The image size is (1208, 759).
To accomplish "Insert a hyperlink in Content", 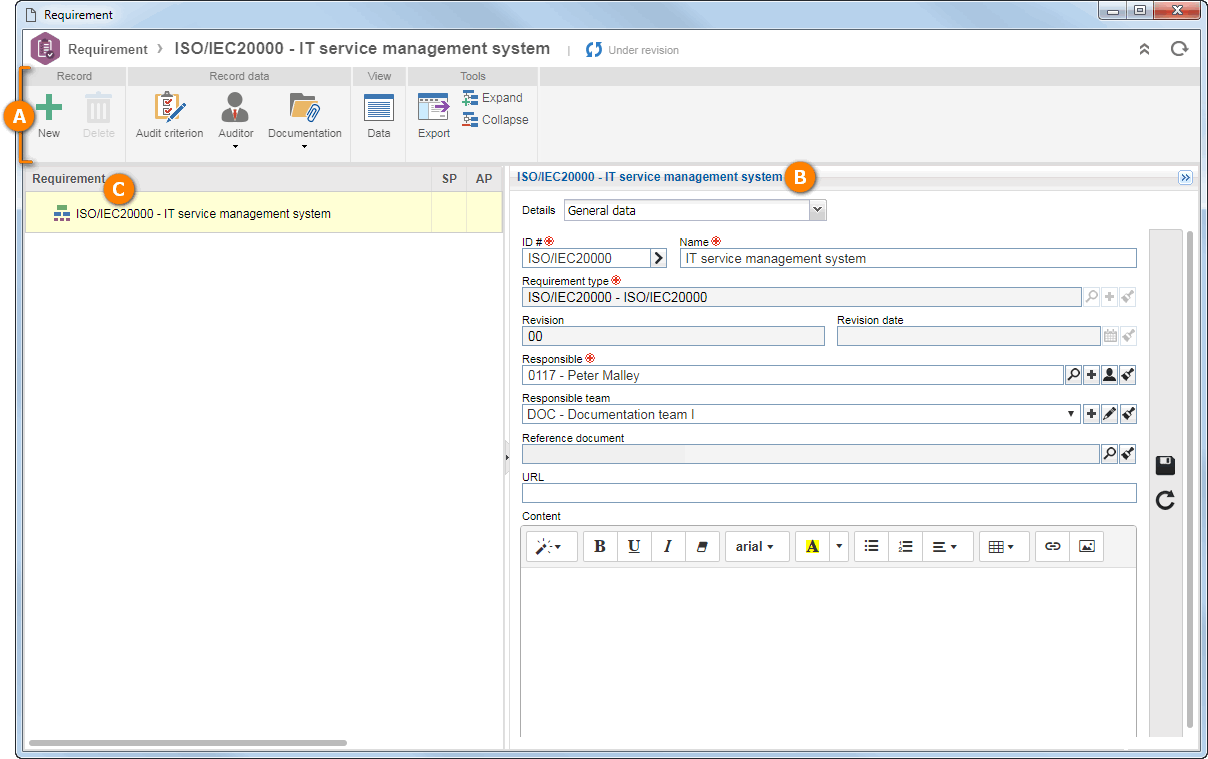I will click(1052, 547).
